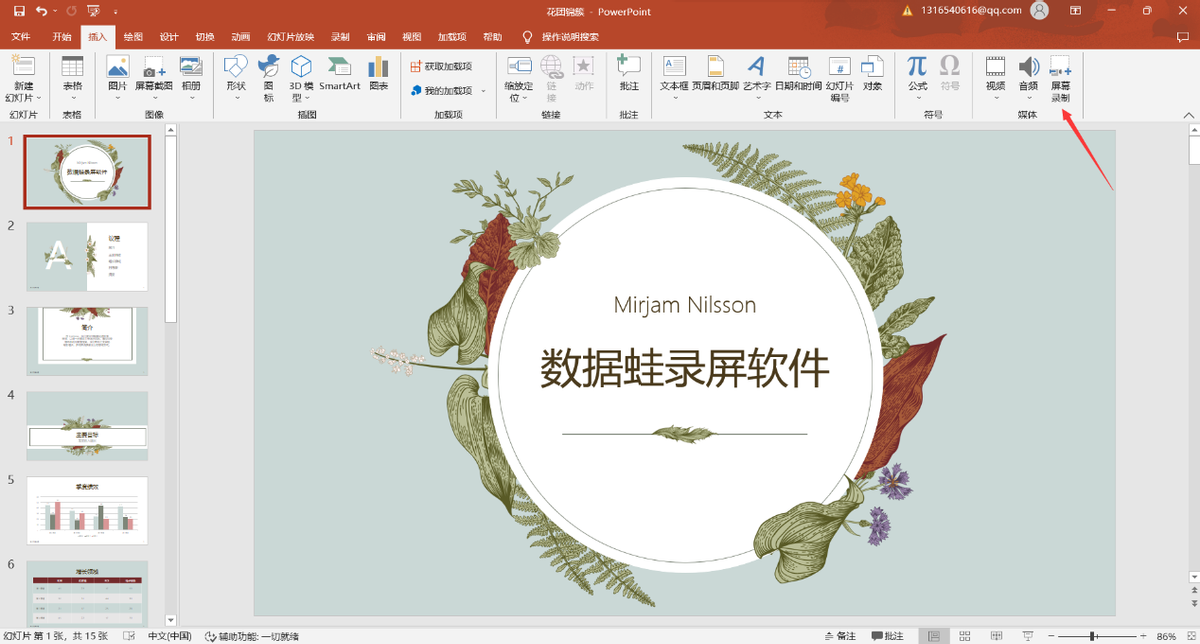The height and width of the screenshot is (644, 1200).
Task: Toggle 备注 notes pane in status bar
Action: click(838, 636)
